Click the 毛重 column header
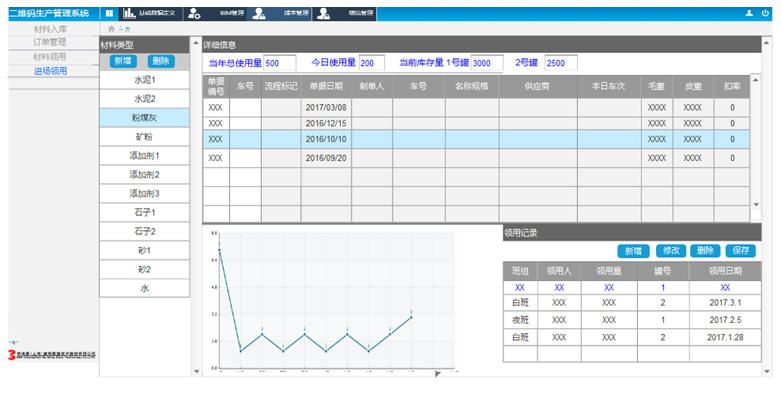The image size is (782, 399). pos(656,86)
